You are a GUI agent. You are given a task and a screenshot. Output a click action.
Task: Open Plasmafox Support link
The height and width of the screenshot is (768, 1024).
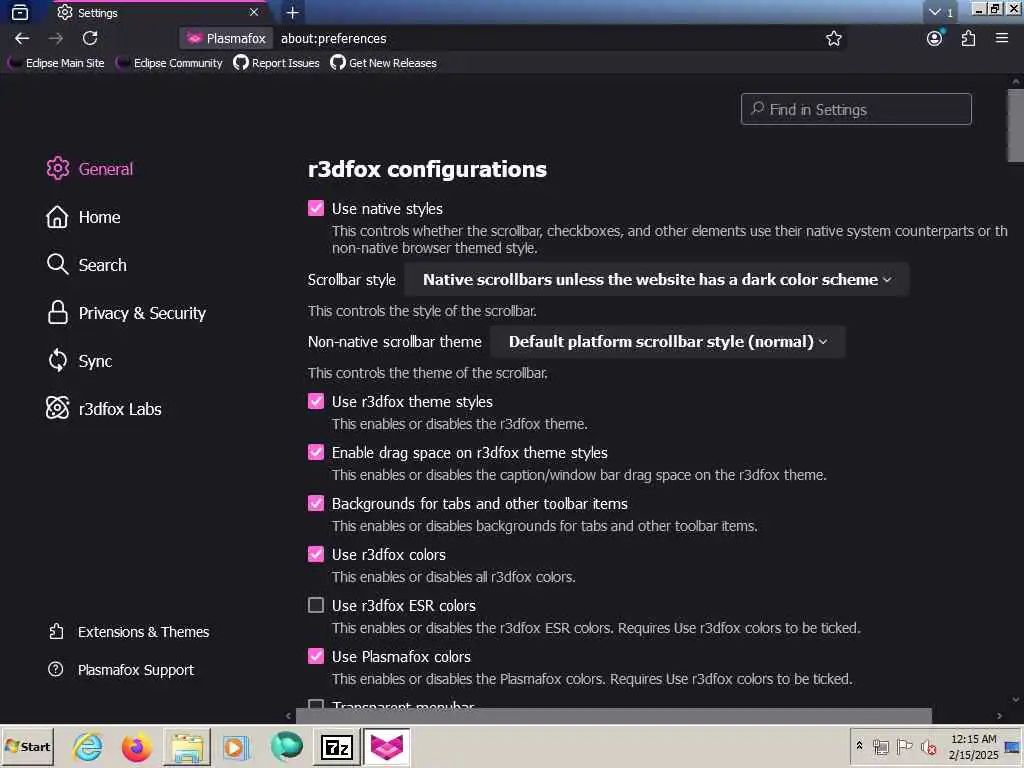121,670
